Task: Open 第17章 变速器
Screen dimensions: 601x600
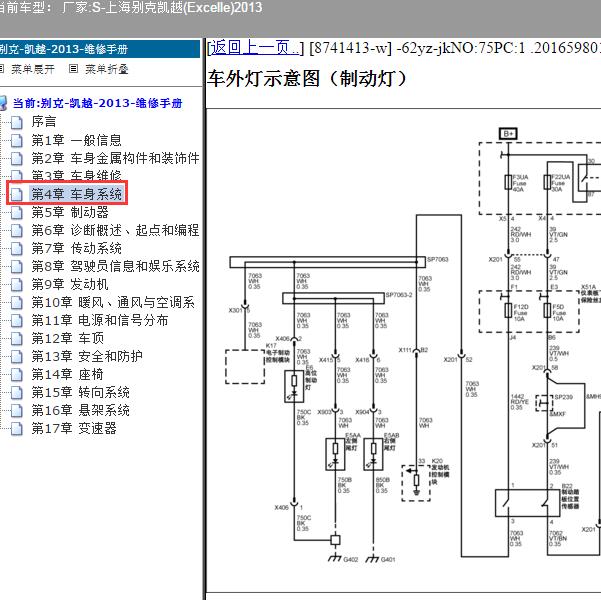Action: point(74,428)
